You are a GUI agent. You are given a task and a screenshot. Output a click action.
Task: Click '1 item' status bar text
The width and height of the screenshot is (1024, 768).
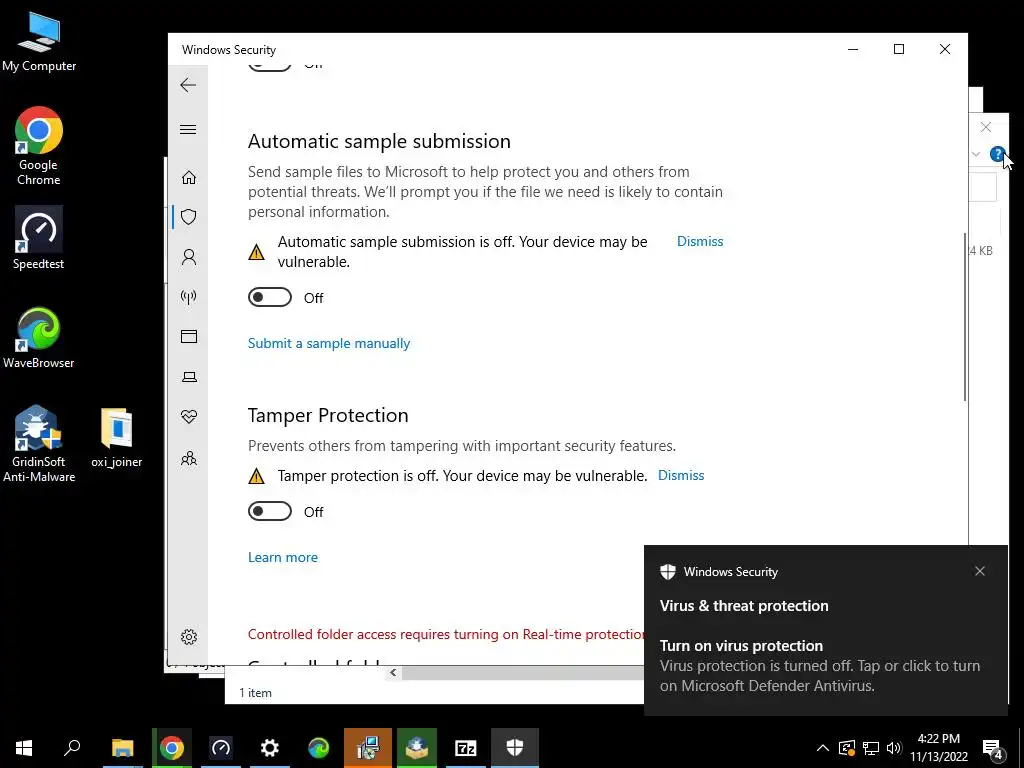point(255,693)
